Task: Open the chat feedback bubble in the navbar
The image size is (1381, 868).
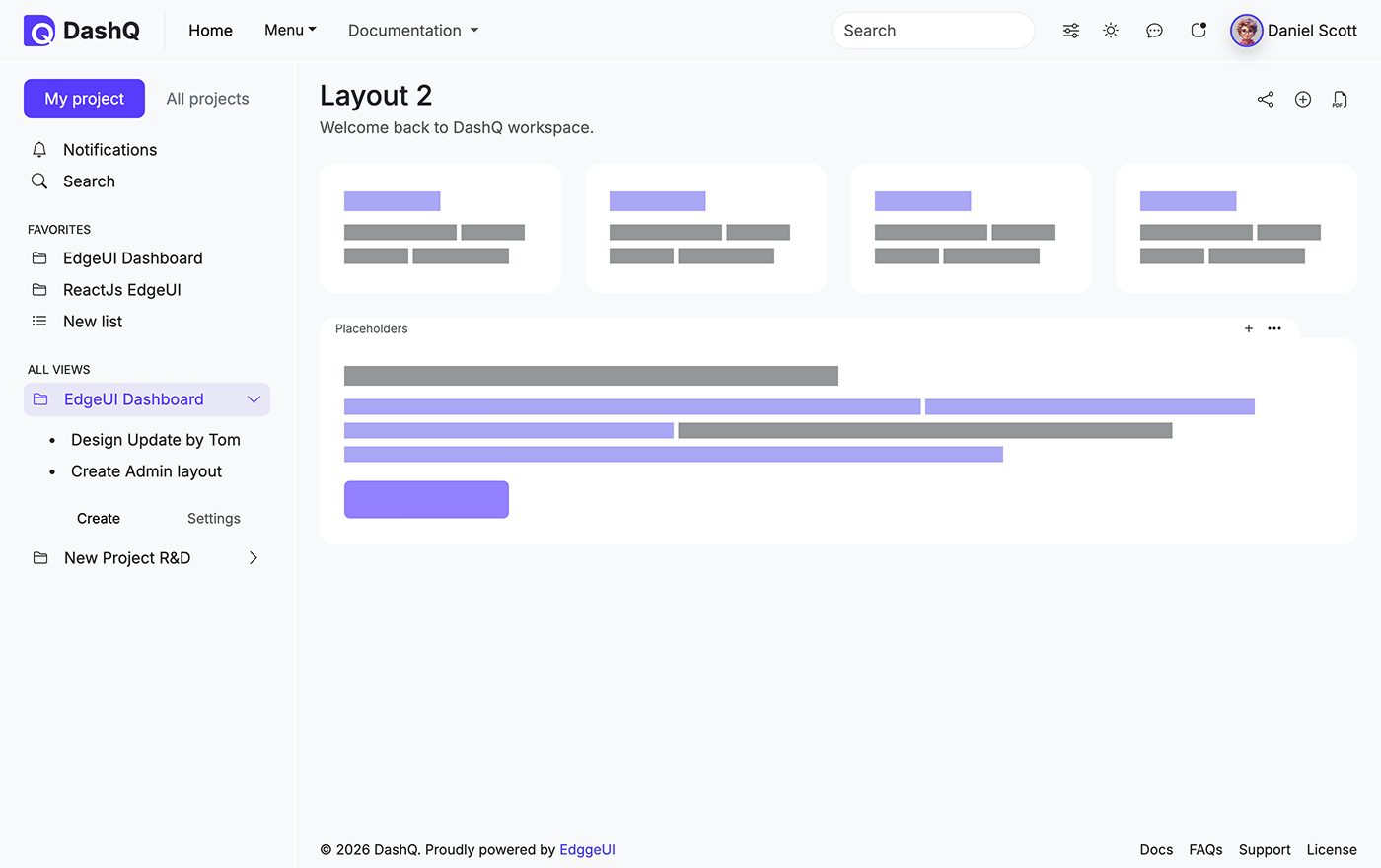Action: 1154,31
